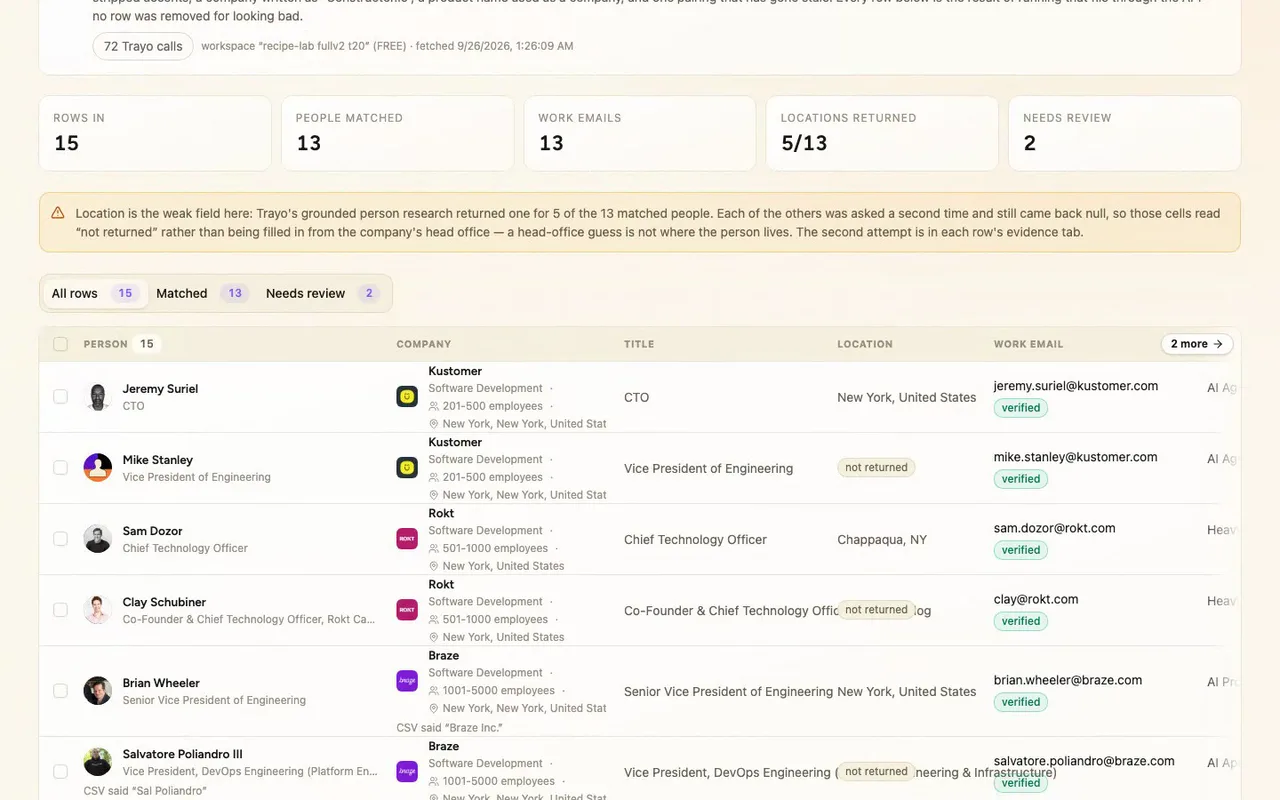Click the Kustomer logo in Mike Stanley's row
This screenshot has width=1280, height=800.
pos(407,468)
